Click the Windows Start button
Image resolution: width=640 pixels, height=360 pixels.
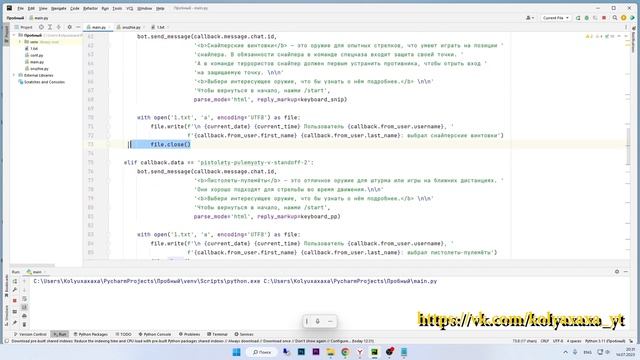236,352
